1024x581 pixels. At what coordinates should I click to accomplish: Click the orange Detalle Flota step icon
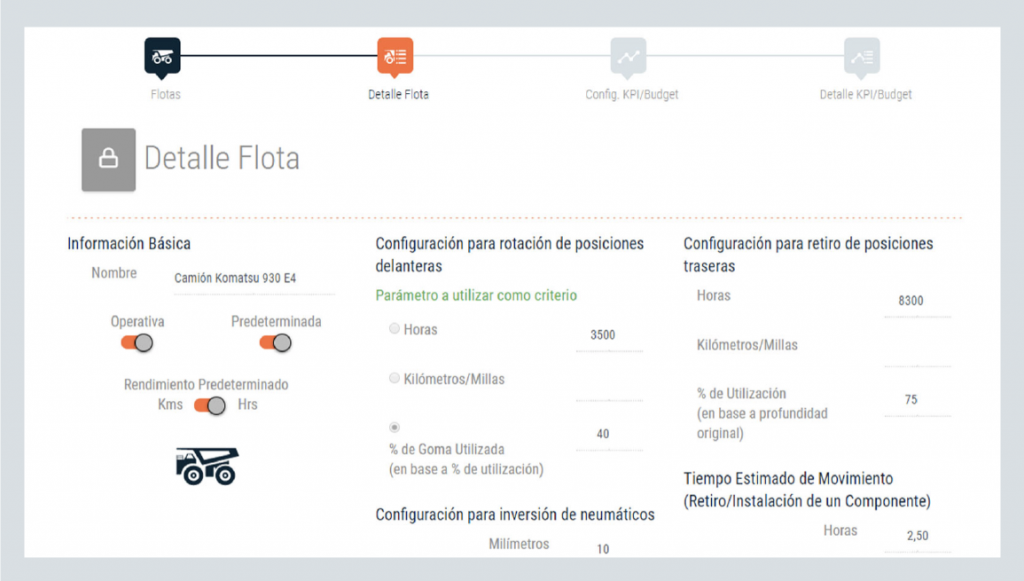point(395,56)
